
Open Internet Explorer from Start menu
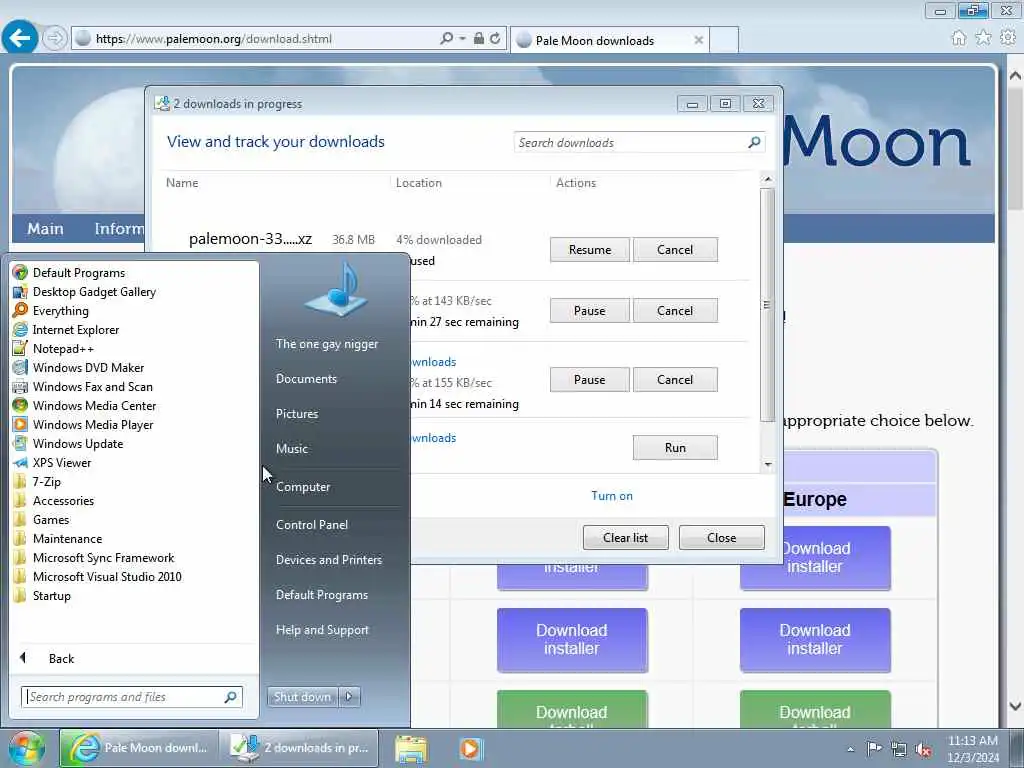click(76, 330)
